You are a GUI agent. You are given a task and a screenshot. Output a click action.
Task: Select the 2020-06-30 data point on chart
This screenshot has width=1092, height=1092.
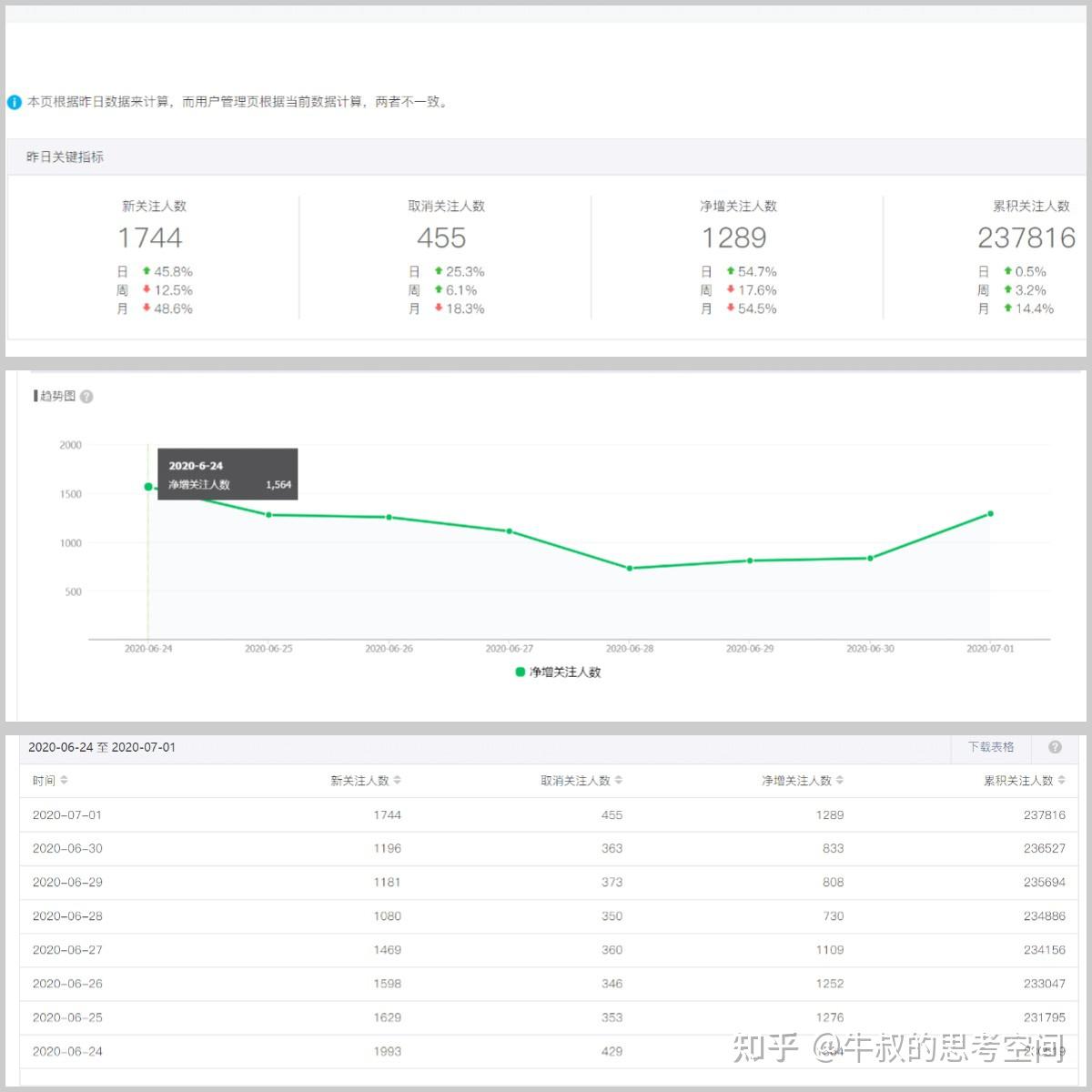click(870, 558)
